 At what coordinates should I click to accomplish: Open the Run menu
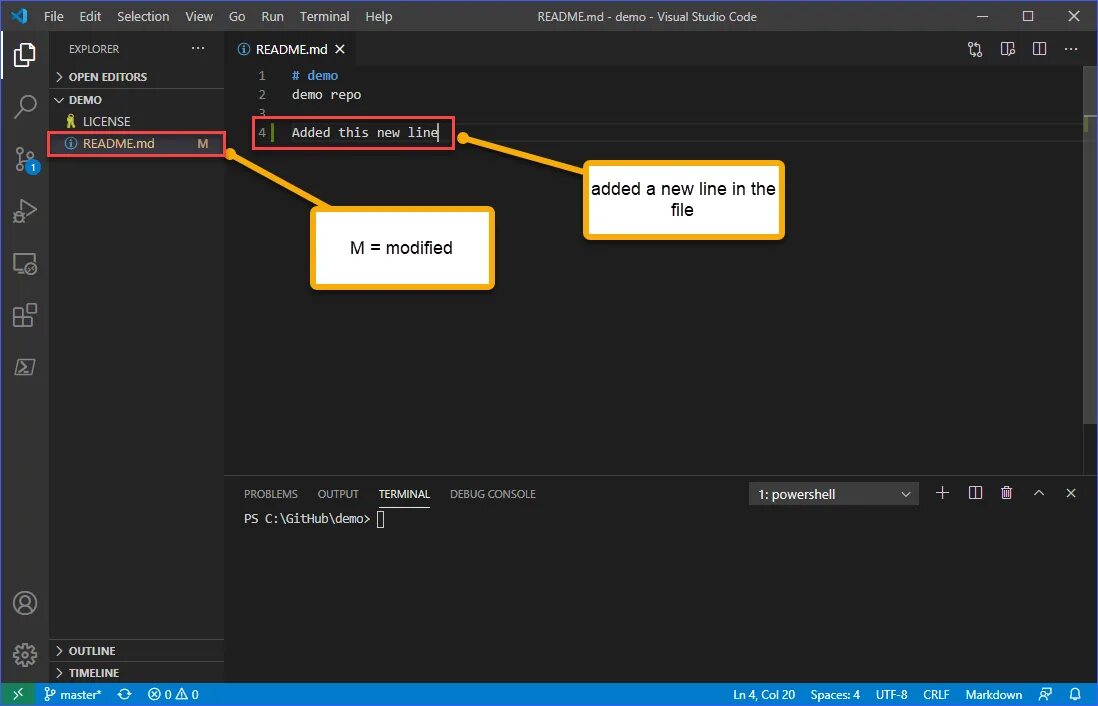pos(272,16)
